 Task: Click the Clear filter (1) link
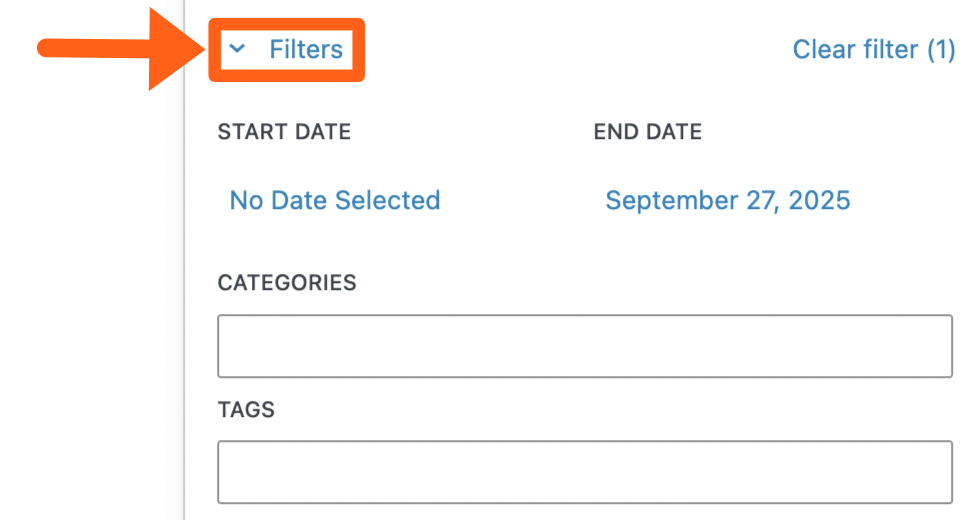(x=873, y=49)
